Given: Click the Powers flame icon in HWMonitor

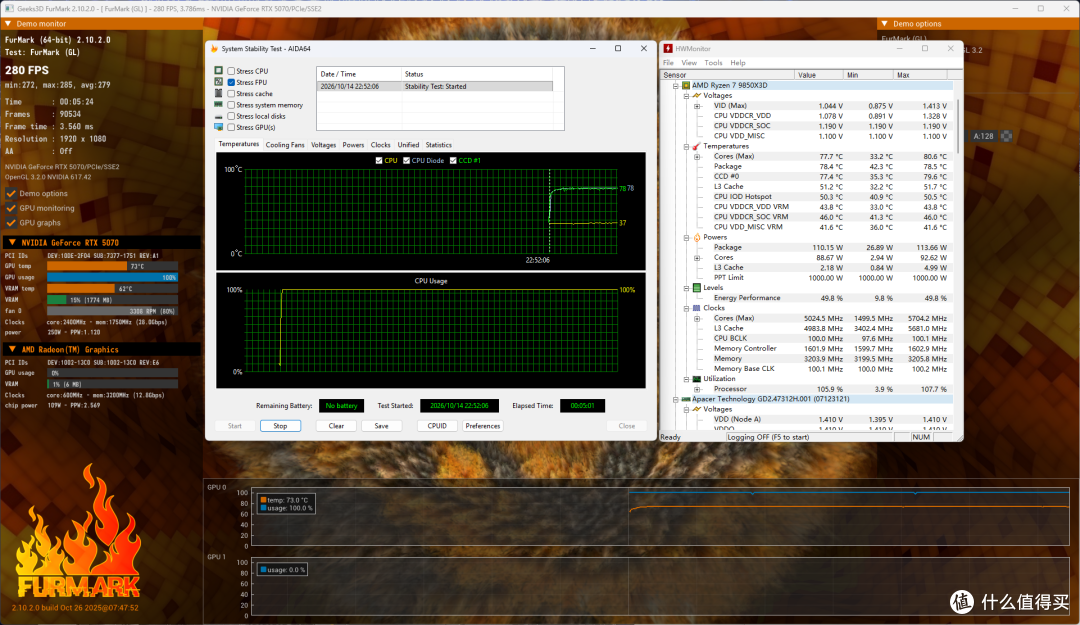Looking at the screenshot, I should (696, 237).
